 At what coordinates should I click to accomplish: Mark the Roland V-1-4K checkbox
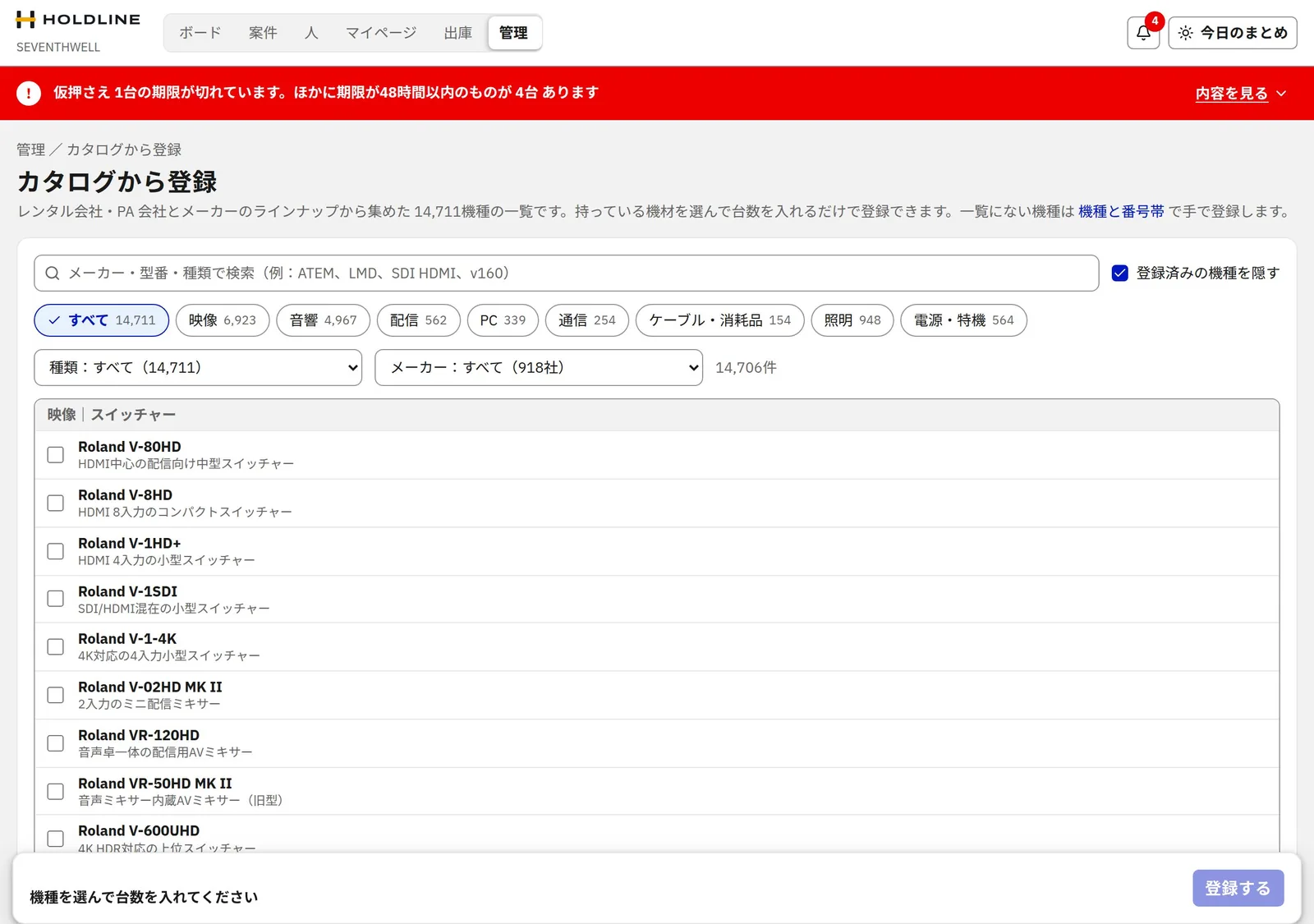pyautogui.click(x=55, y=647)
